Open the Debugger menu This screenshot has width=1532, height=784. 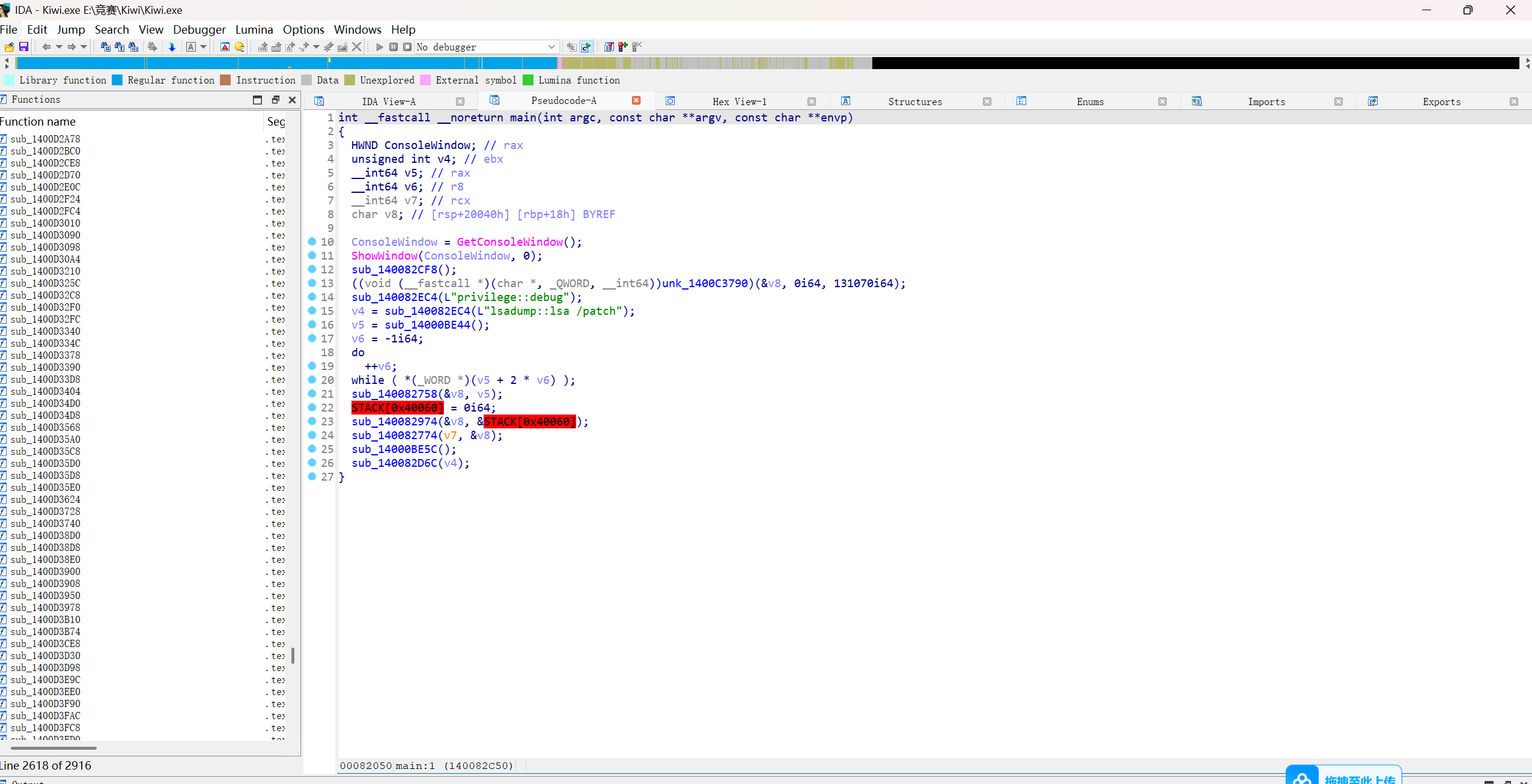[199, 29]
